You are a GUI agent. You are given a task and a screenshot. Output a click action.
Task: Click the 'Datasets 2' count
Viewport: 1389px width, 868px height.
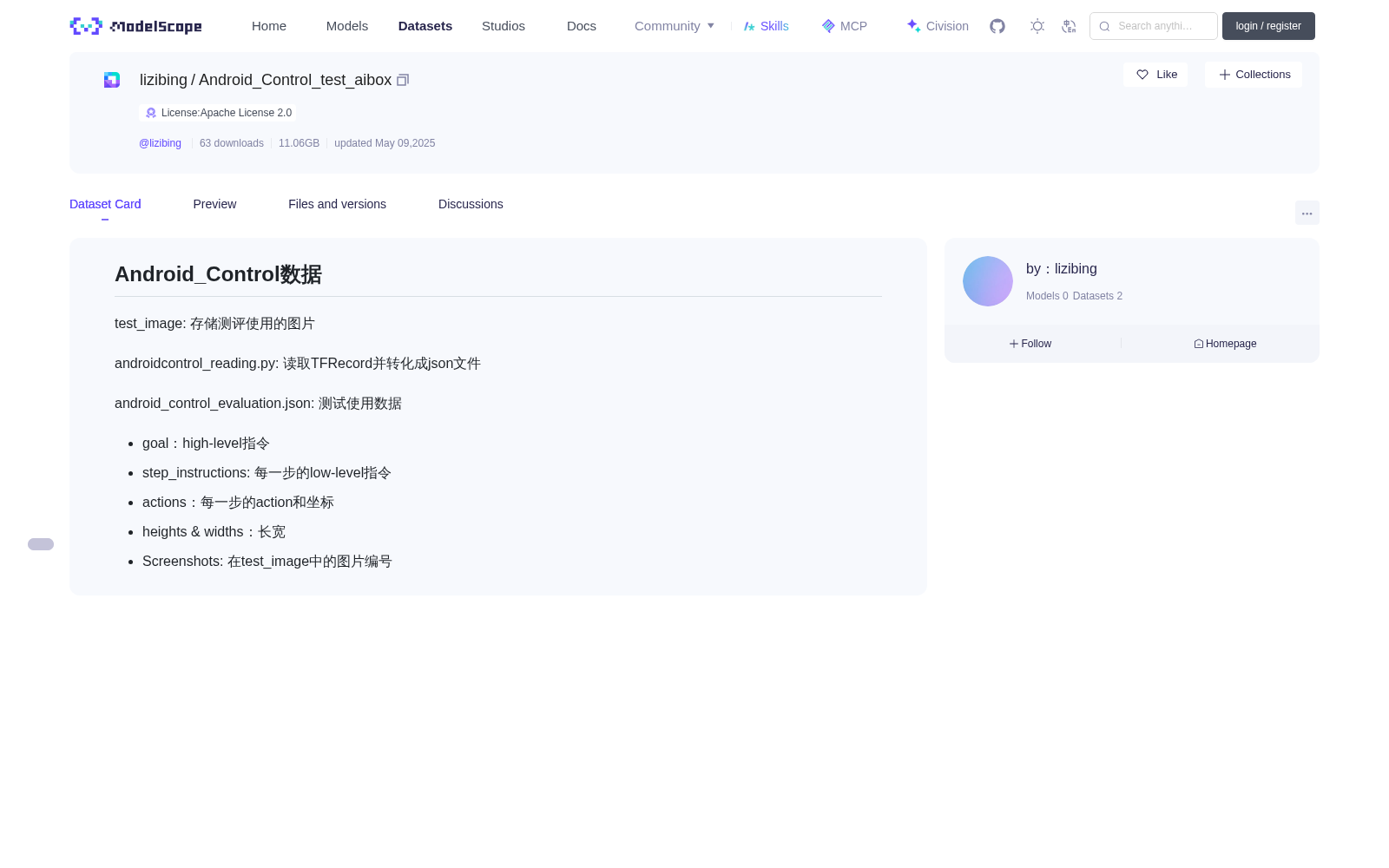point(1097,296)
